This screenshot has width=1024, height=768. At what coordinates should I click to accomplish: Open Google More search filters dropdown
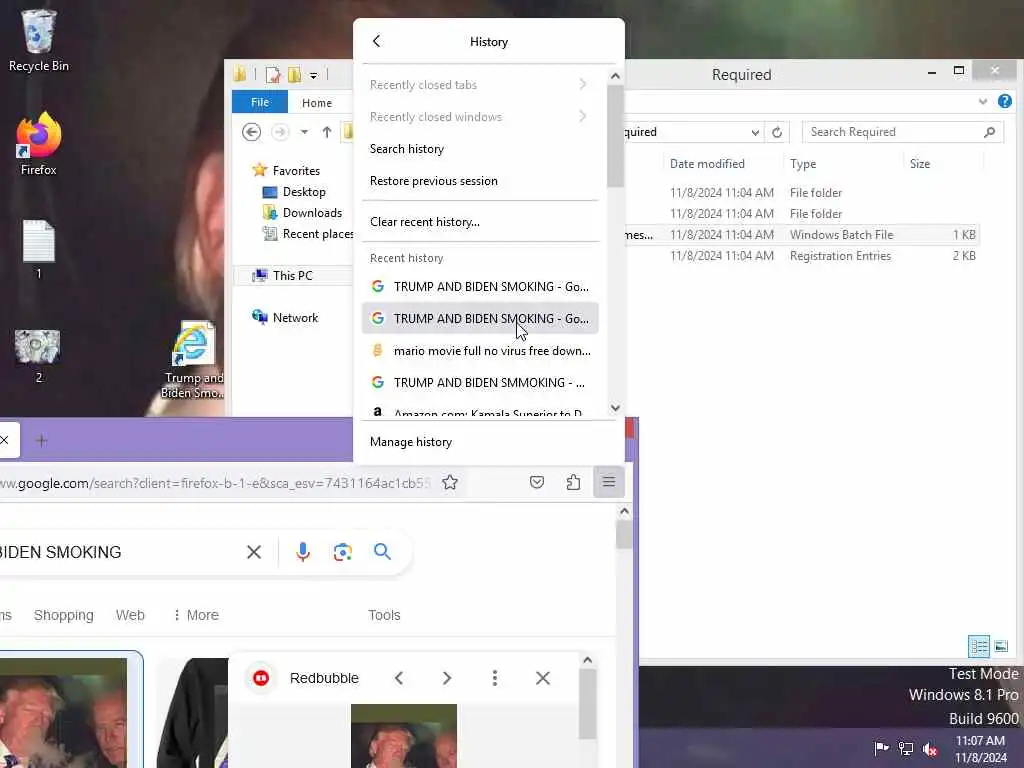coord(195,615)
